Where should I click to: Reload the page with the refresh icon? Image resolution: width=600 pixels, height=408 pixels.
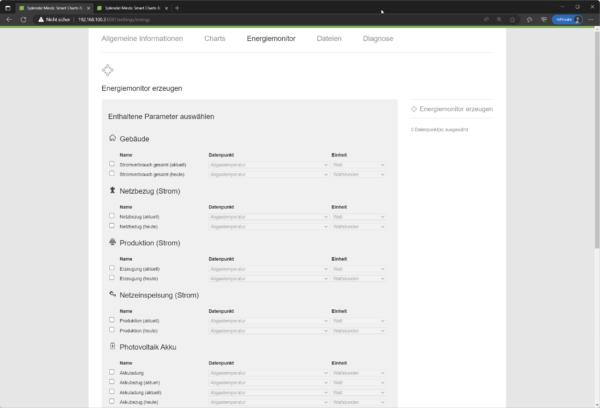pyautogui.click(x=23, y=20)
